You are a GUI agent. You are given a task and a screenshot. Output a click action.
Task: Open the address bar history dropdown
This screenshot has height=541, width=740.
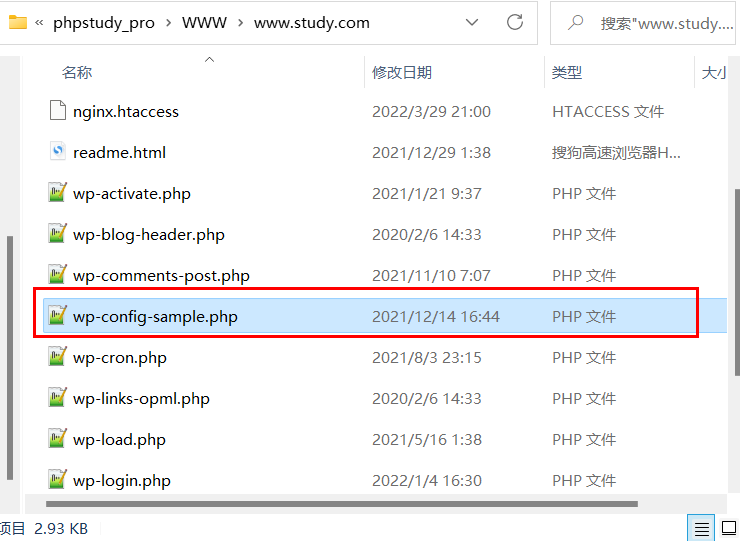point(472,22)
